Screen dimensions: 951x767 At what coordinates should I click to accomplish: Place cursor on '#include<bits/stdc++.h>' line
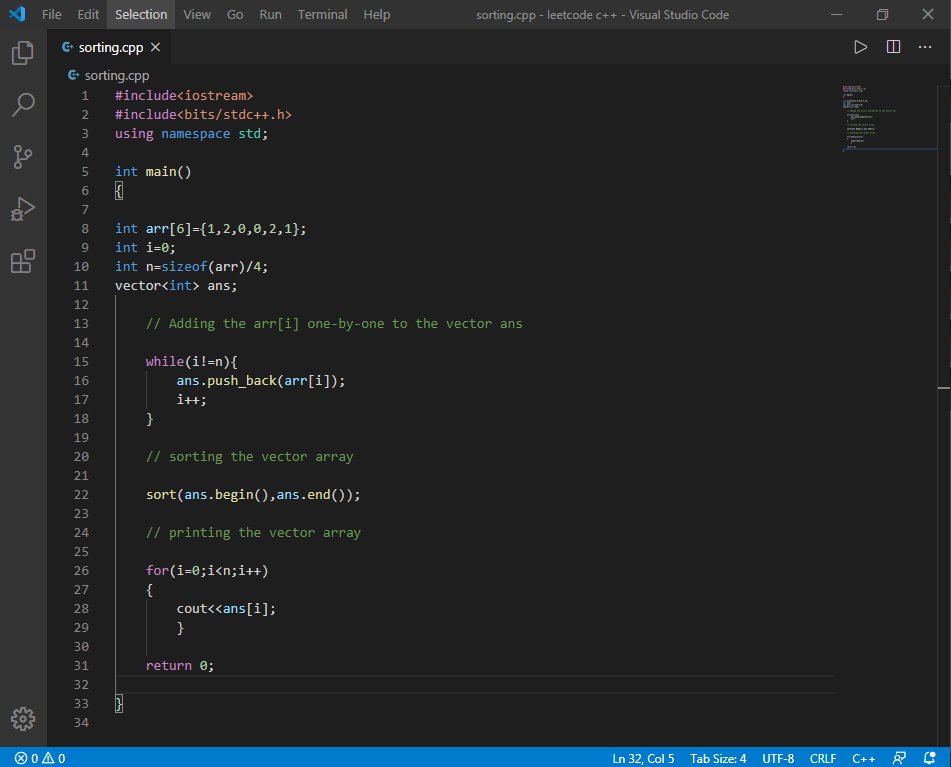[203, 115]
